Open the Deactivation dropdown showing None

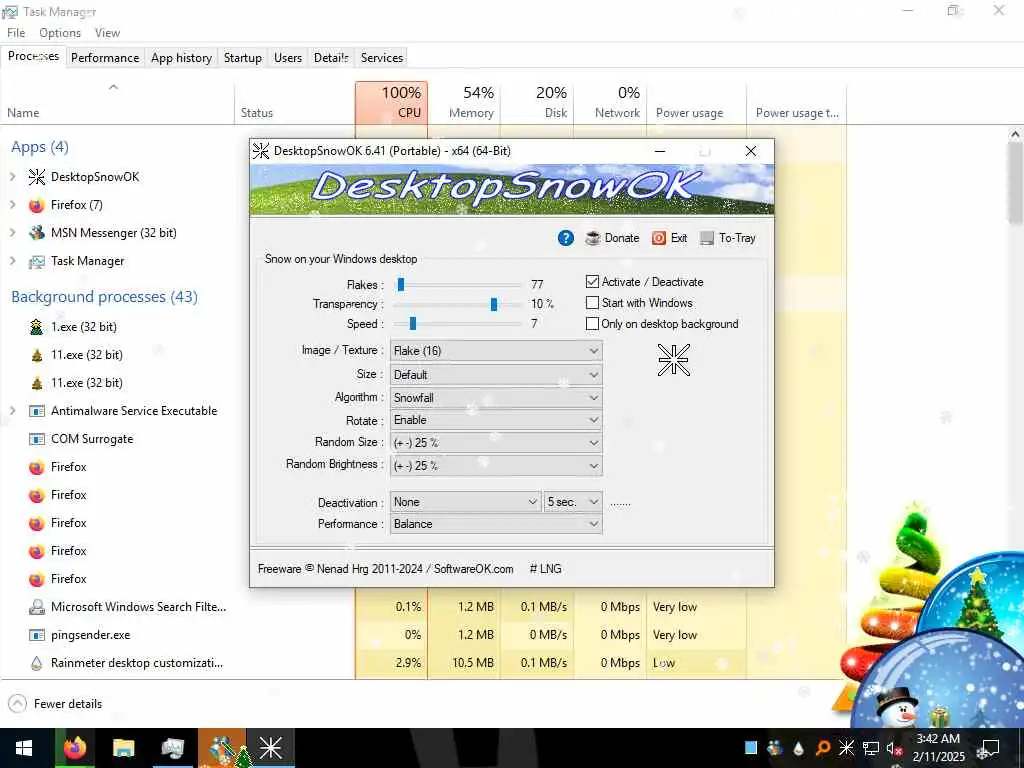(x=466, y=502)
